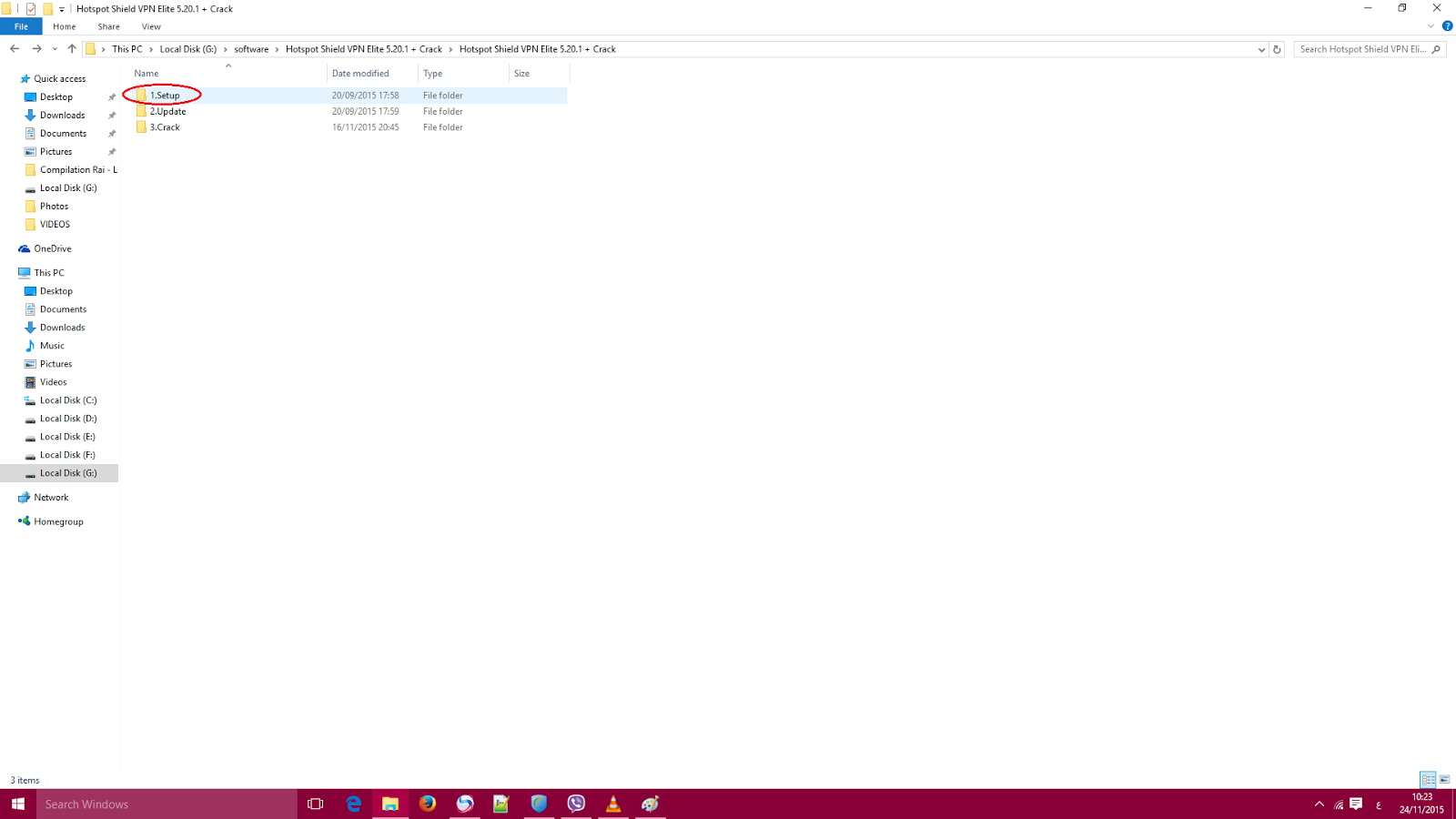
Task: Open Local Disk (E:) in sidebar
Action: point(67,437)
